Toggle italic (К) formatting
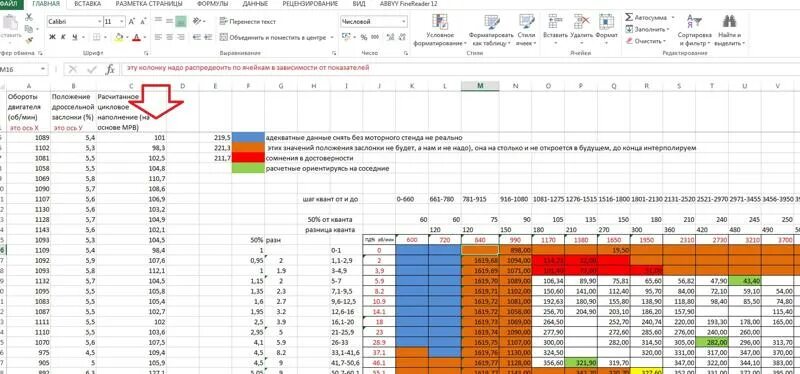 click(63, 37)
